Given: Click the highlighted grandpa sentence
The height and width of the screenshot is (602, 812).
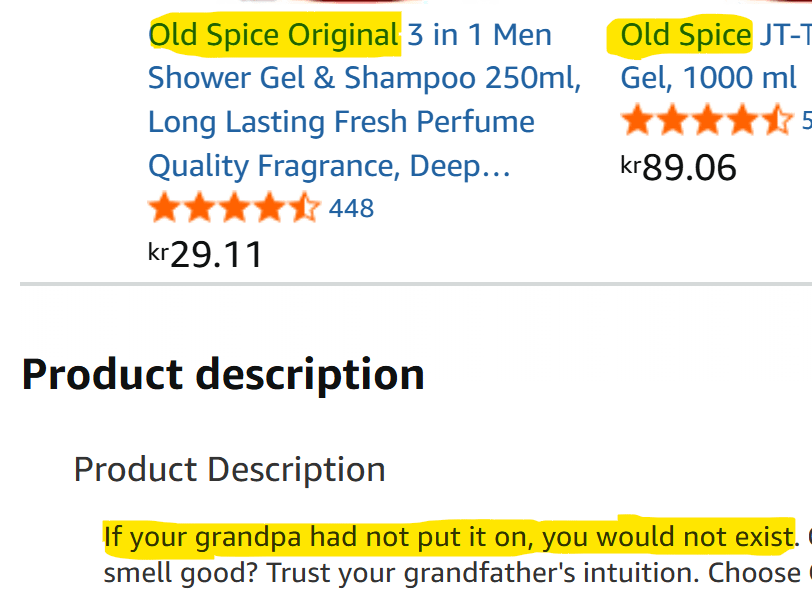Looking at the screenshot, I should tap(449, 537).
